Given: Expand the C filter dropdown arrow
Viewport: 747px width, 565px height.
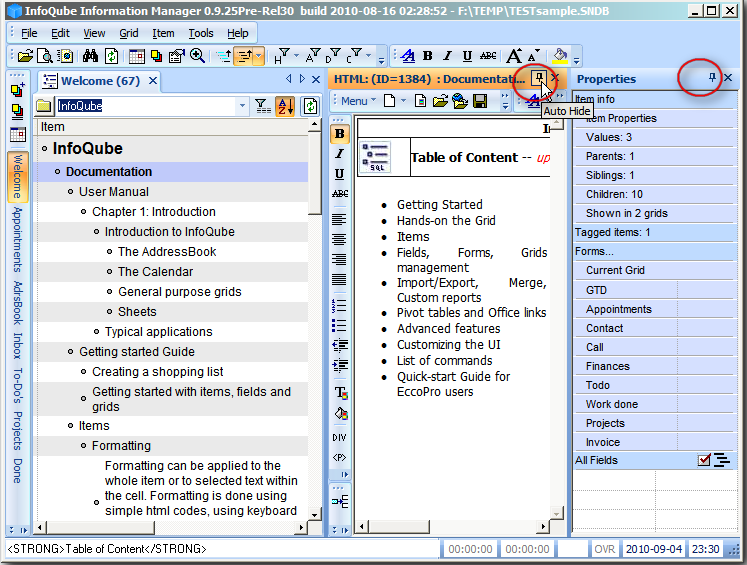Looking at the screenshot, I should pos(368,56).
